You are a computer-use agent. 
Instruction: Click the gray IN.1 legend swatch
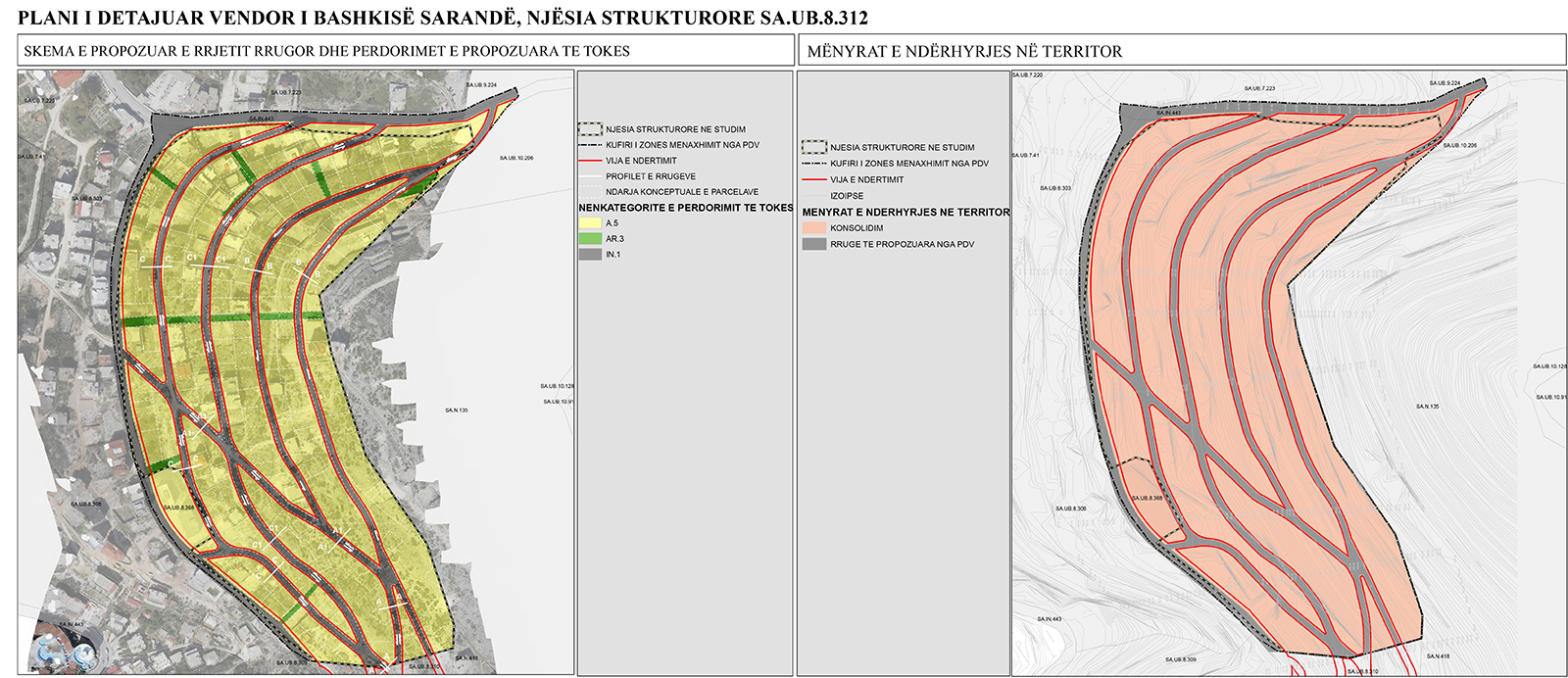590,255
